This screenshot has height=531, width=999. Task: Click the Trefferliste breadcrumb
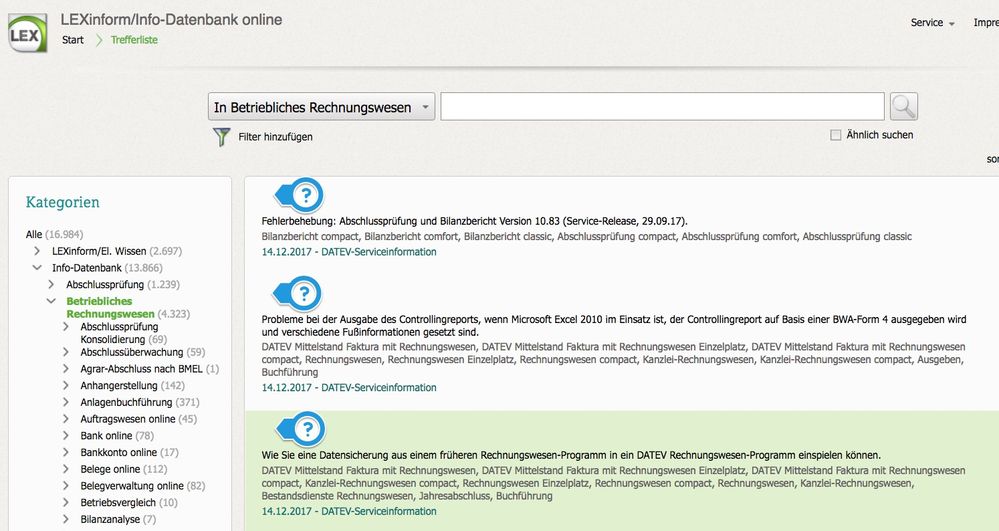click(x=134, y=40)
